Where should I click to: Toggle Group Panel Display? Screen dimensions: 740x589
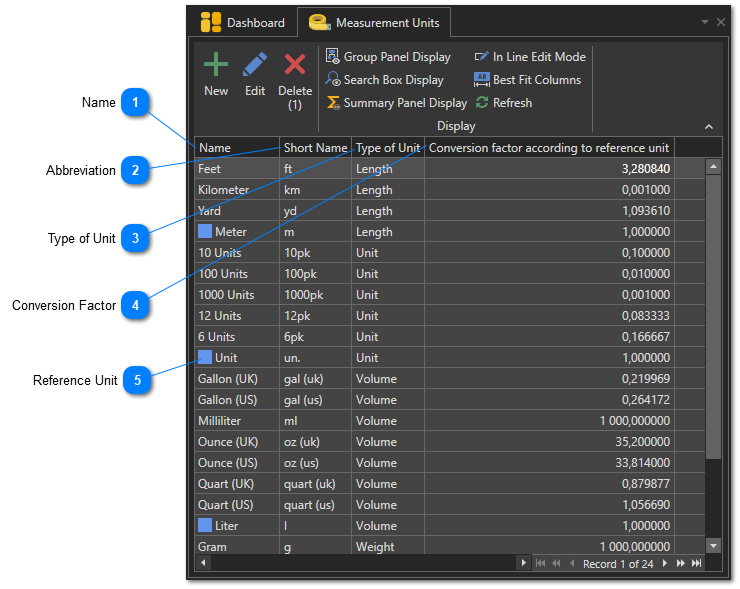(x=388, y=57)
